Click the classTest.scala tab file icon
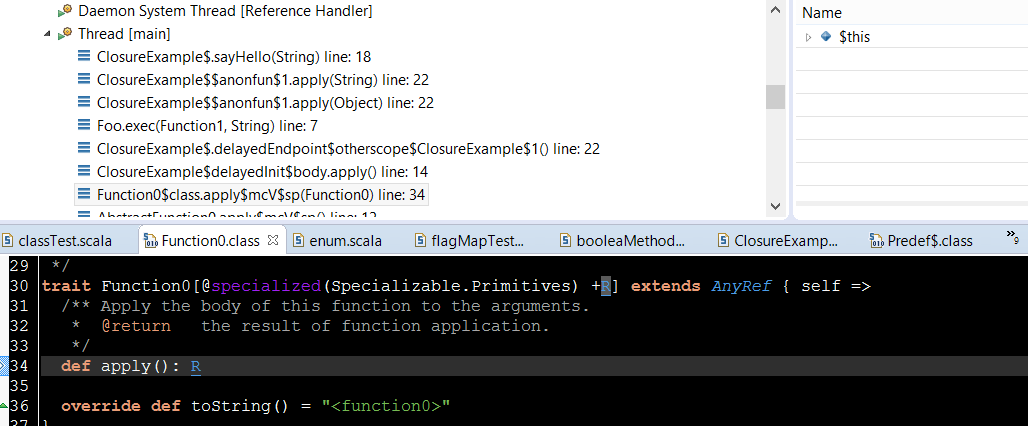Image resolution: width=1028 pixels, height=426 pixels. pyautogui.click(x=7, y=241)
